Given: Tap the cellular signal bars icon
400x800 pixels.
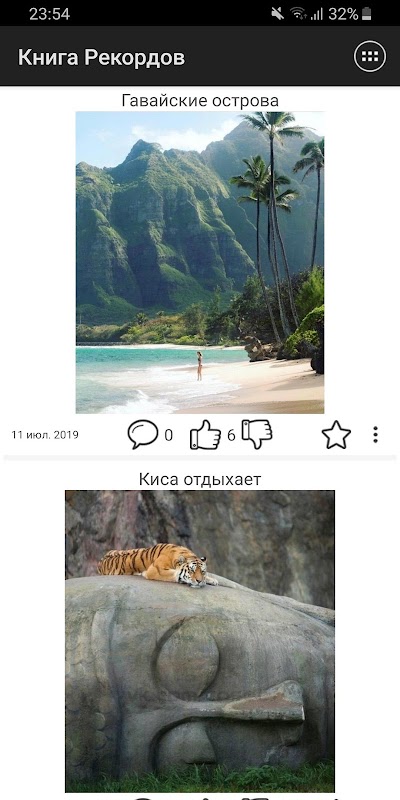Looking at the screenshot, I should (x=317, y=14).
